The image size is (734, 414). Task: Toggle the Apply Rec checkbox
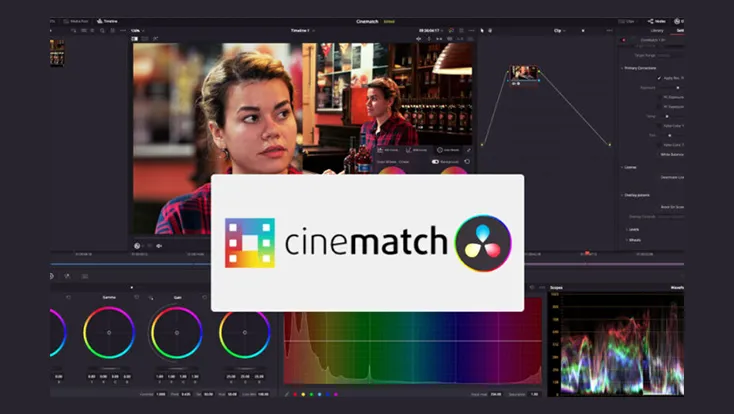[x=659, y=78]
